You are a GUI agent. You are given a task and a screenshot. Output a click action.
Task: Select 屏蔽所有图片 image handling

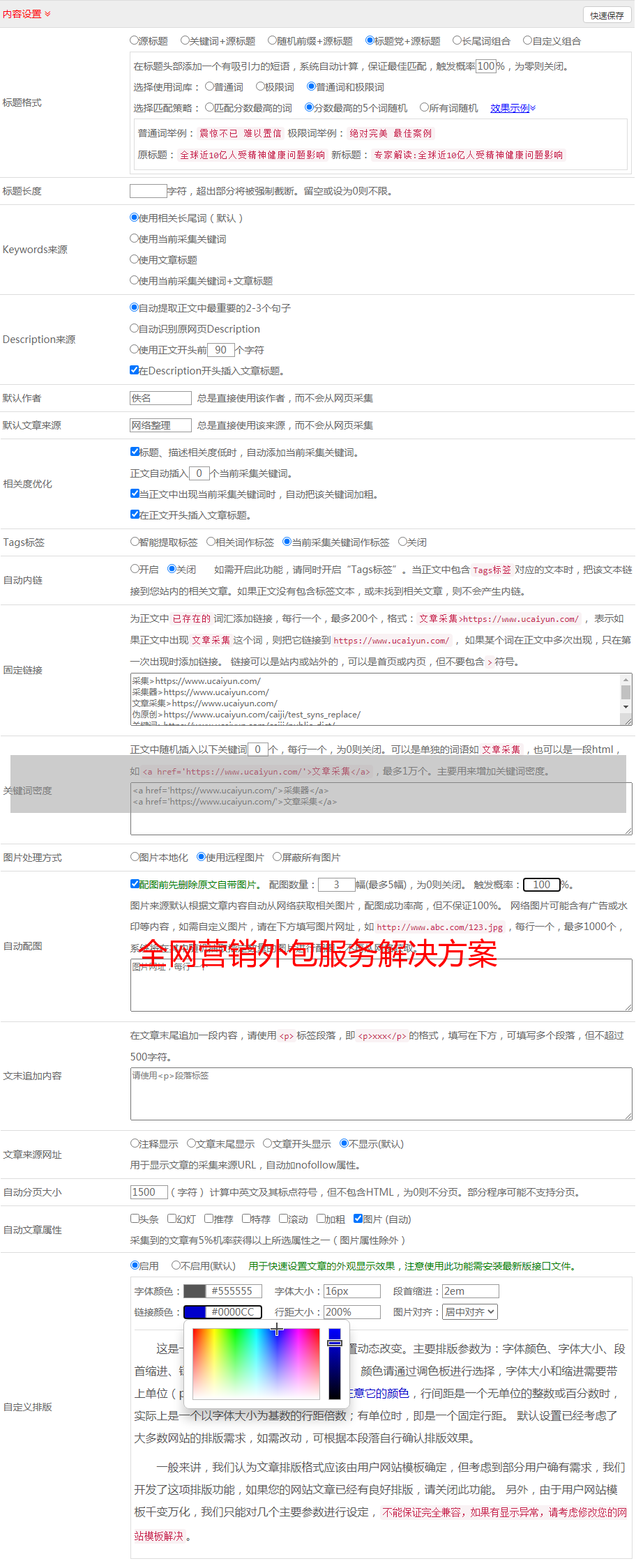point(277,857)
